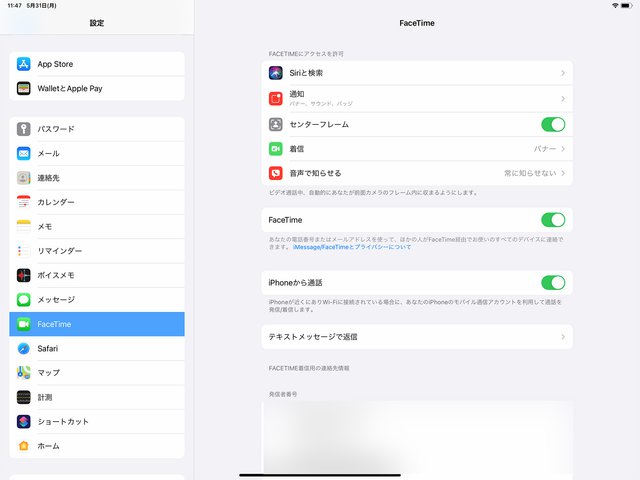The width and height of the screenshot is (640, 480).
Task: Disable the FaceTime switch
Action: (553, 220)
